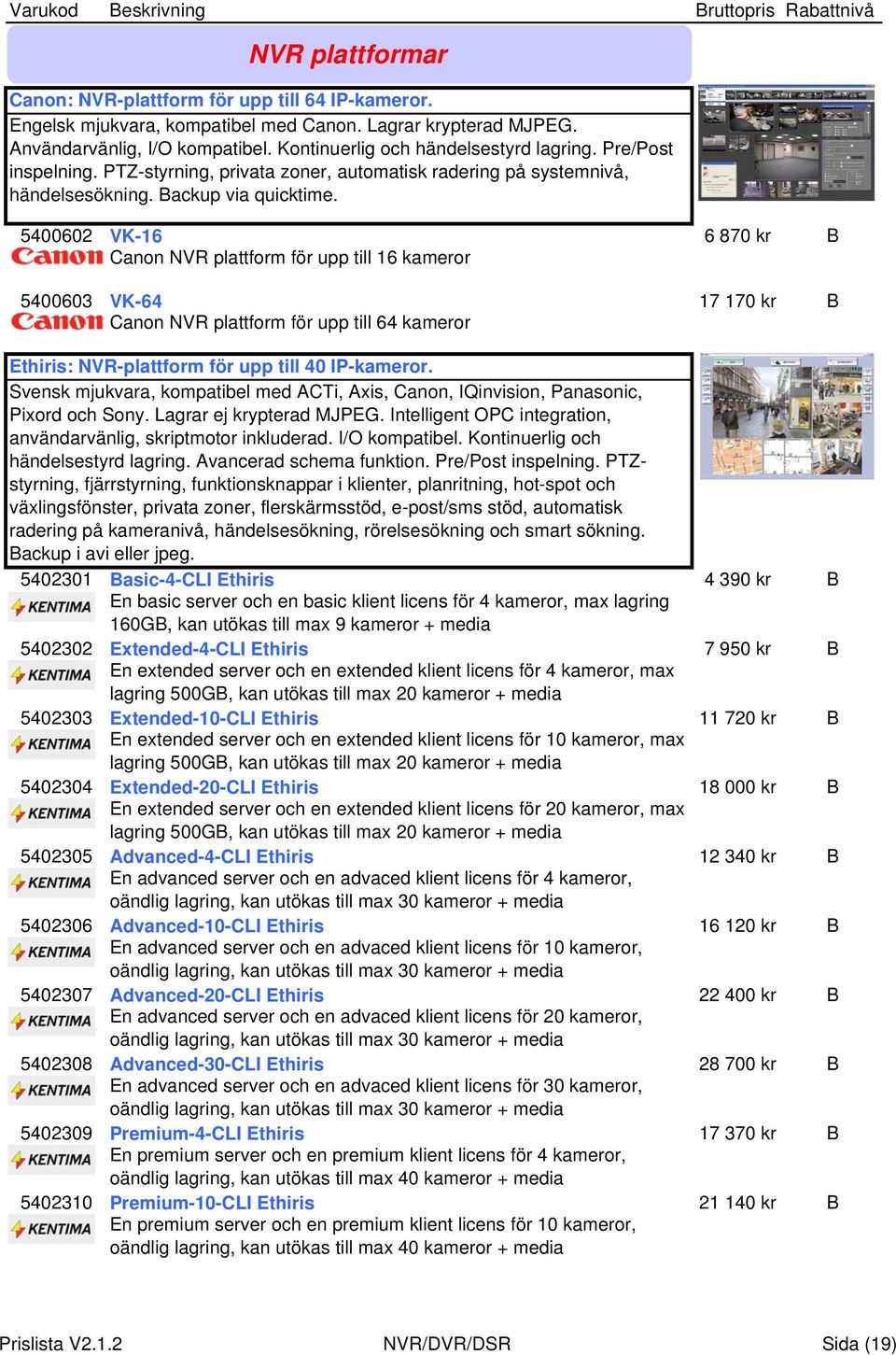Click the Canon NVR-plattform 64 IP-kameror heading
This screenshot has height=1355, width=896.
click(x=221, y=100)
